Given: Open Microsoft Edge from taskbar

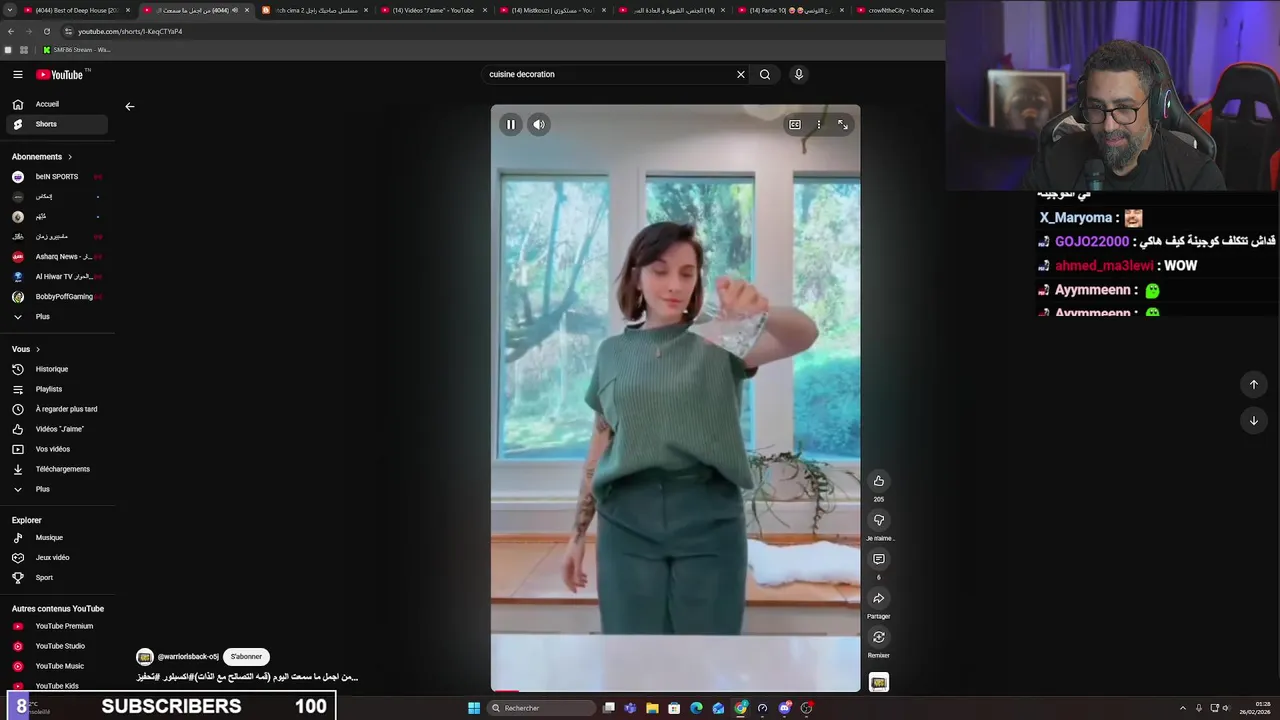Looking at the screenshot, I should pos(696,708).
